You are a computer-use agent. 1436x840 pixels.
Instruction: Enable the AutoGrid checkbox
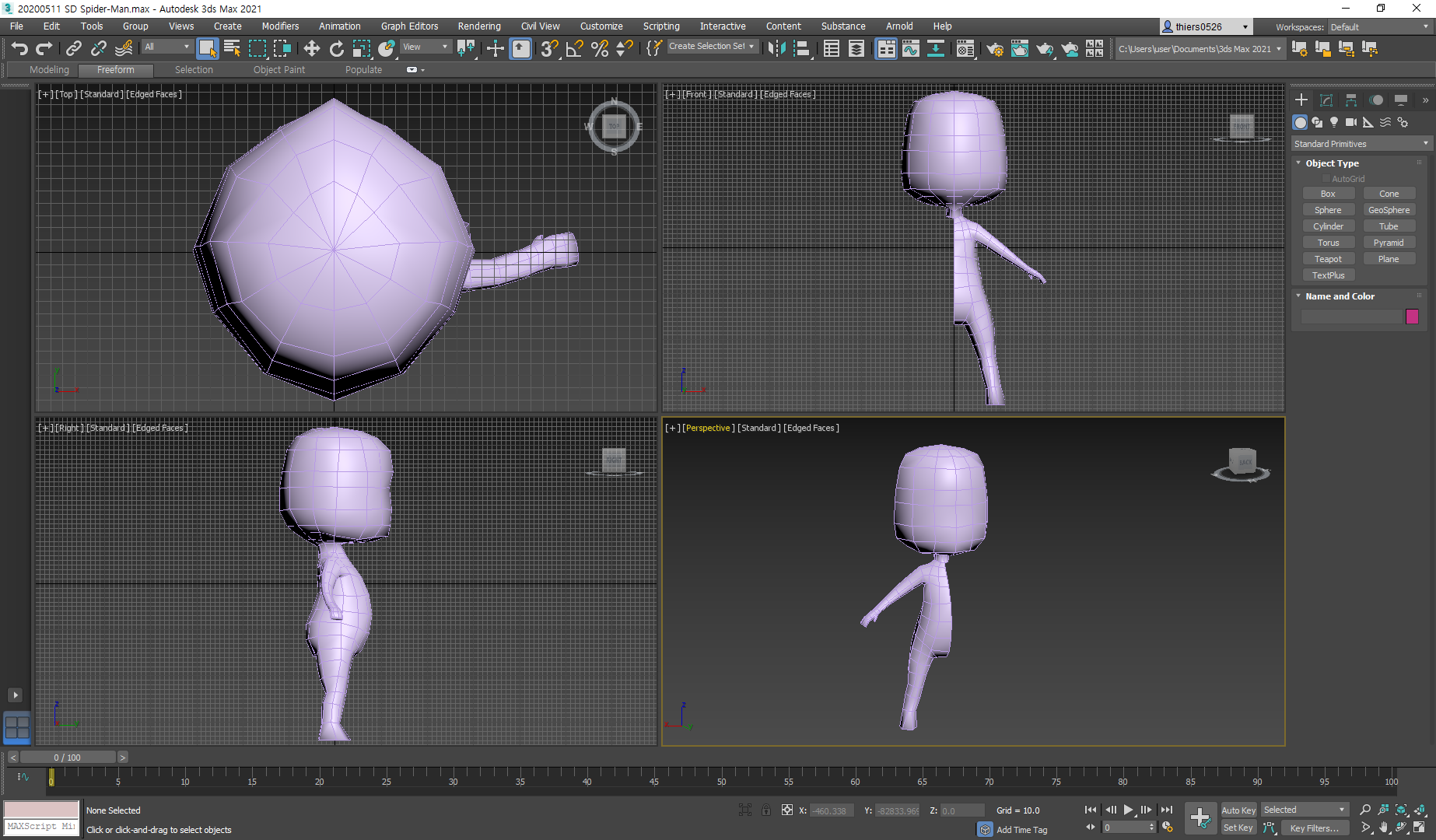click(x=1326, y=179)
